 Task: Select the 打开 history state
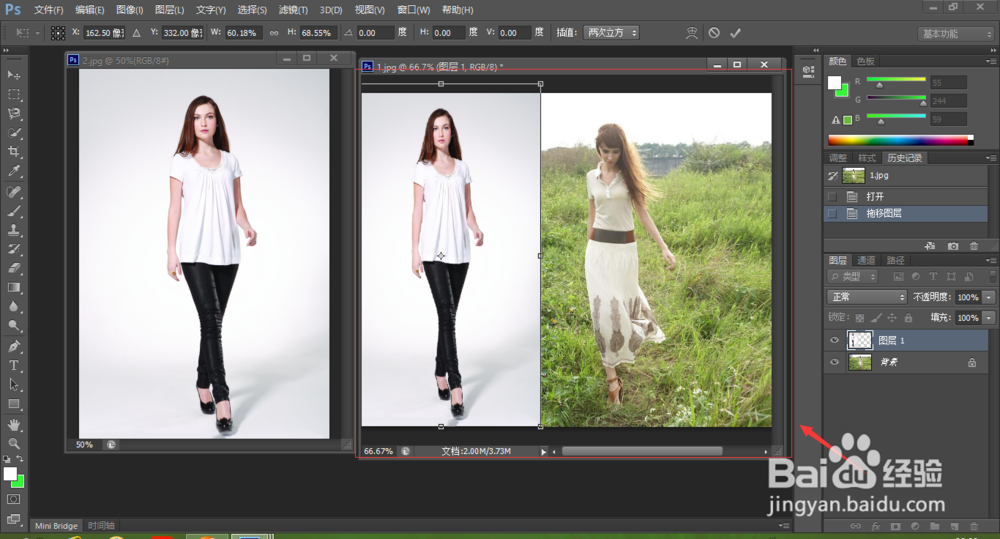point(875,196)
